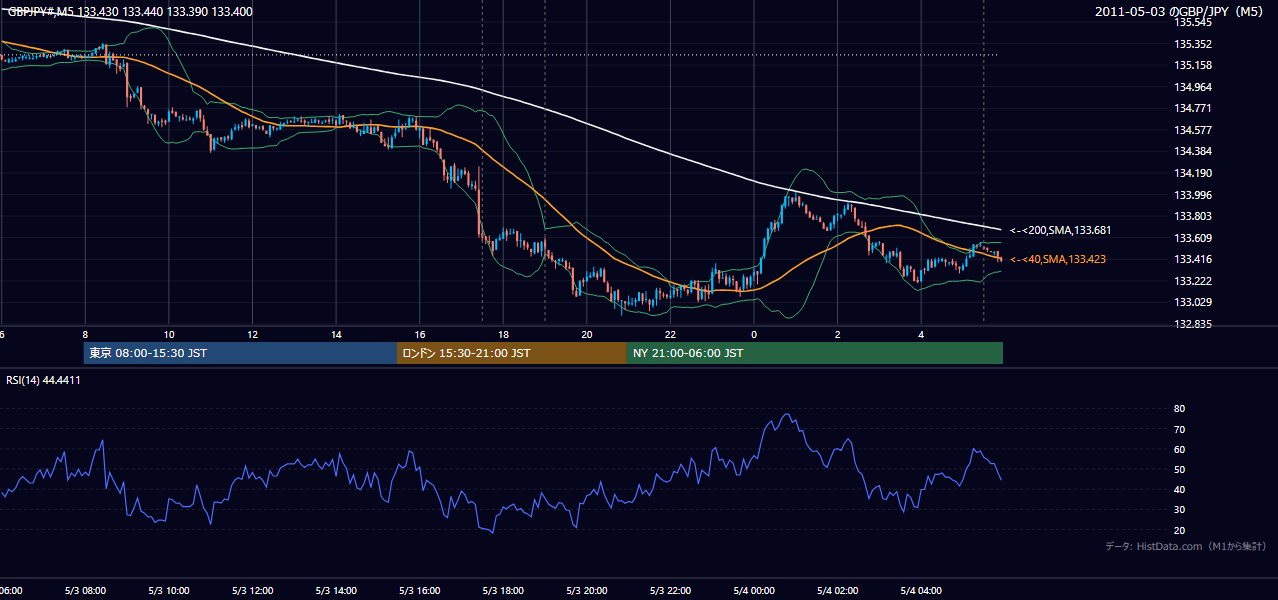Click the 2011-05-03 GBP/JPY (M5) heading

tap(1181, 11)
